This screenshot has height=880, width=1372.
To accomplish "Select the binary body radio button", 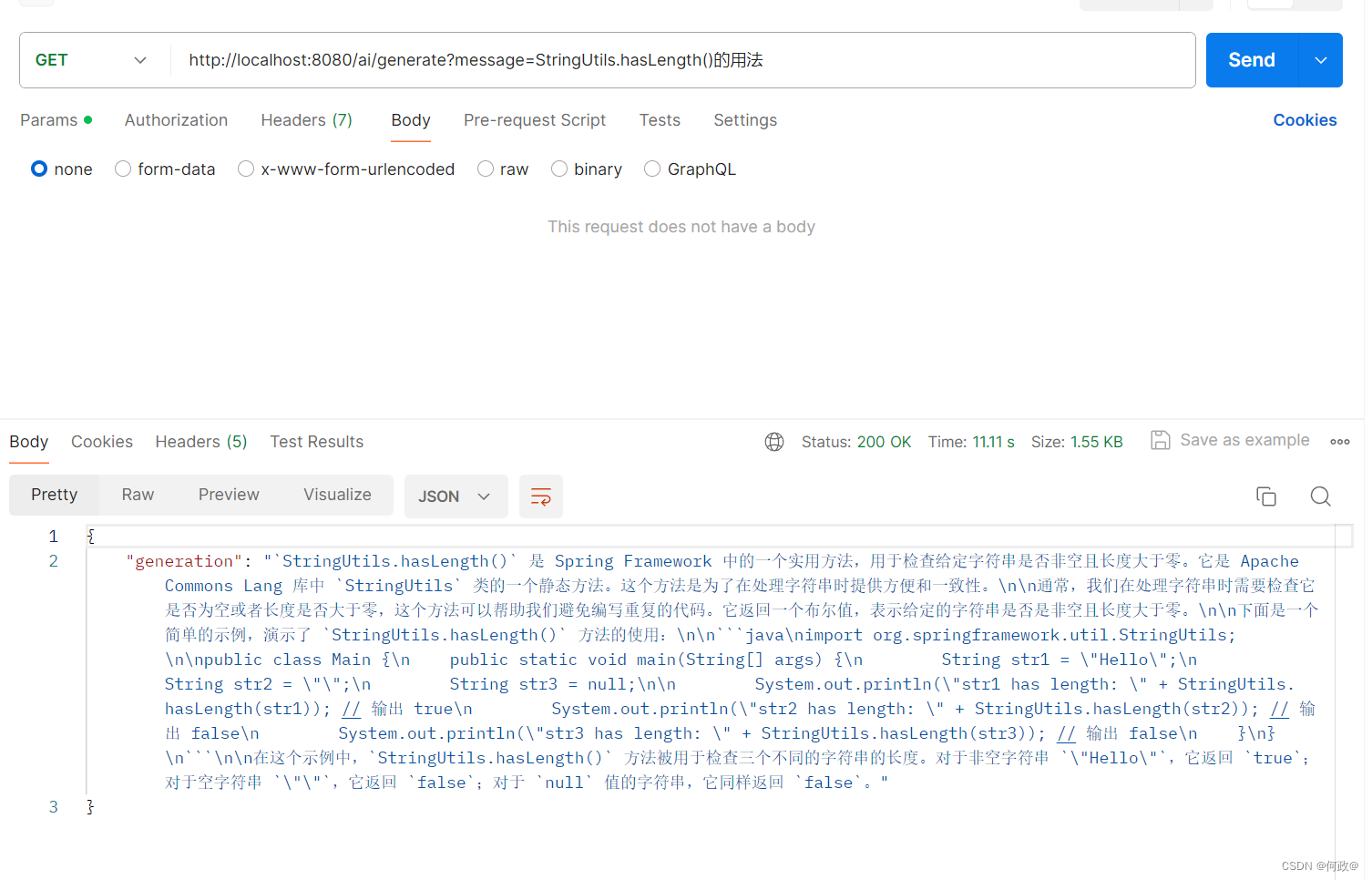I will (559, 169).
